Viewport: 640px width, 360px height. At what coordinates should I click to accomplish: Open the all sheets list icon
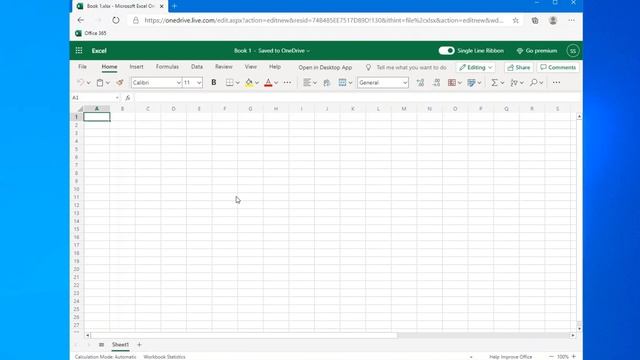point(101,345)
